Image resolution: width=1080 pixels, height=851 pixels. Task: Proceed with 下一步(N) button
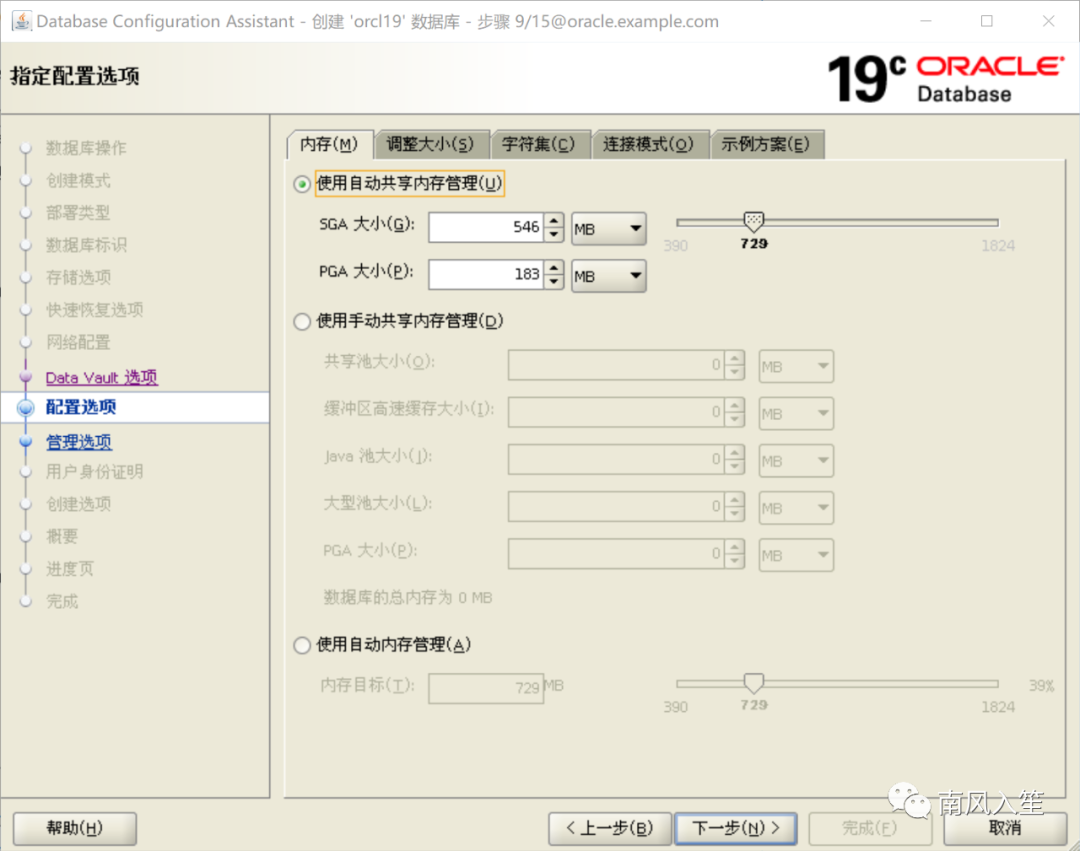(x=736, y=828)
